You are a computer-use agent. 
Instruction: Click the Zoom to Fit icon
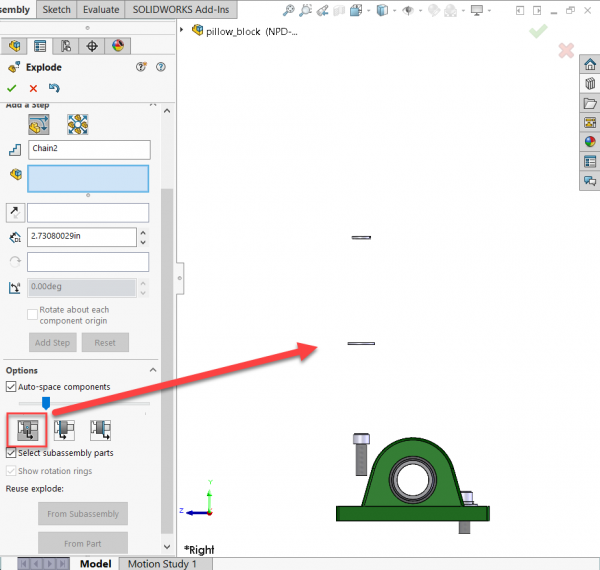point(289,10)
